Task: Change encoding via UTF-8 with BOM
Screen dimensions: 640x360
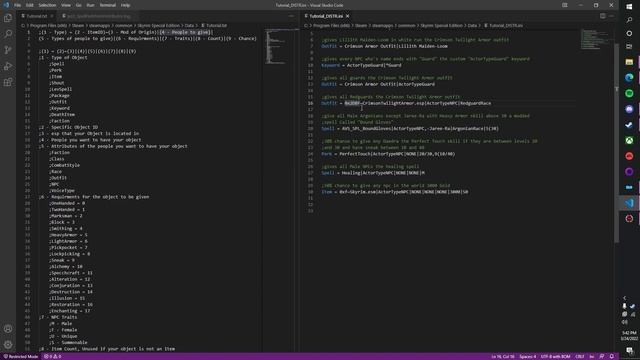Action: tap(556, 356)
